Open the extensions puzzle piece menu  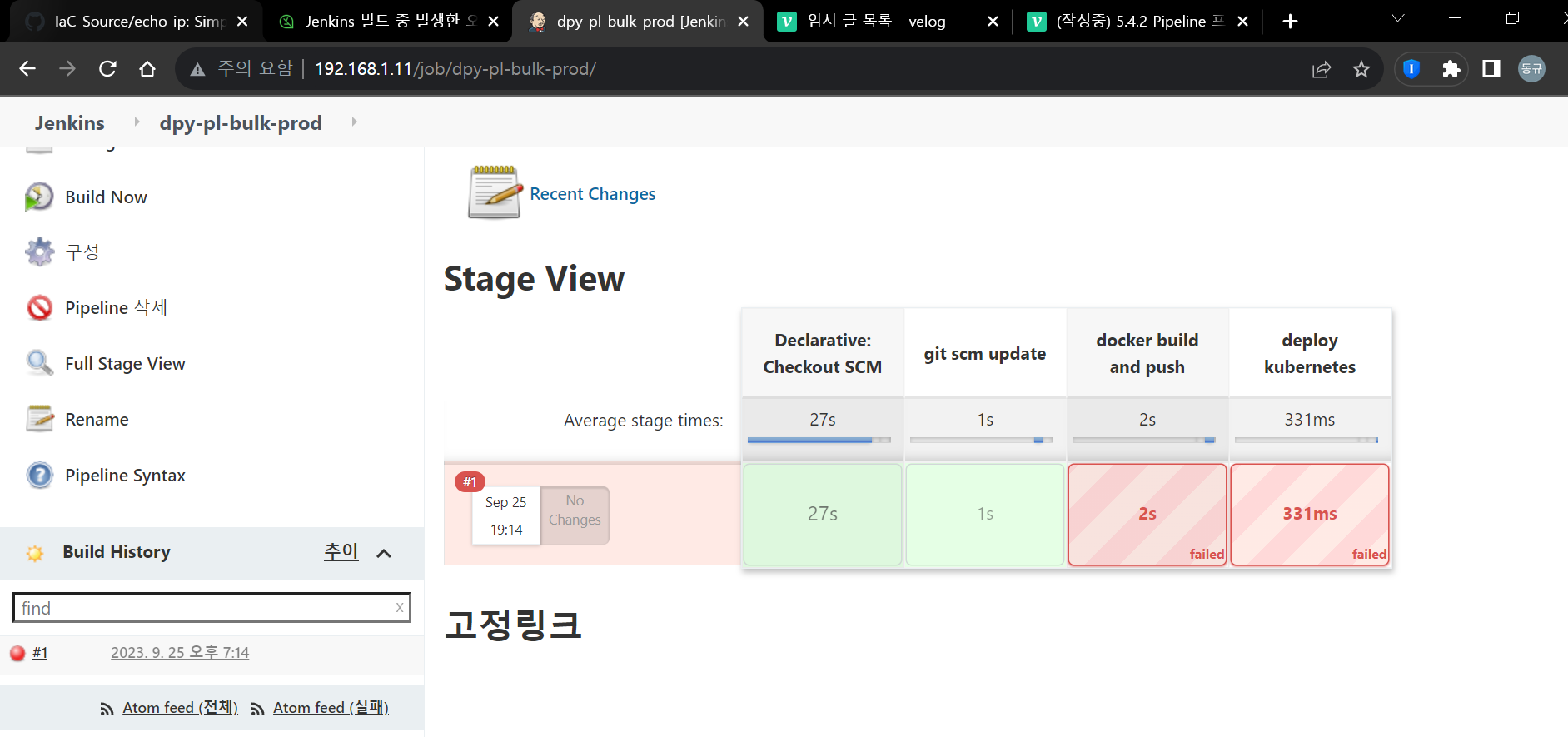point(1451,69)
